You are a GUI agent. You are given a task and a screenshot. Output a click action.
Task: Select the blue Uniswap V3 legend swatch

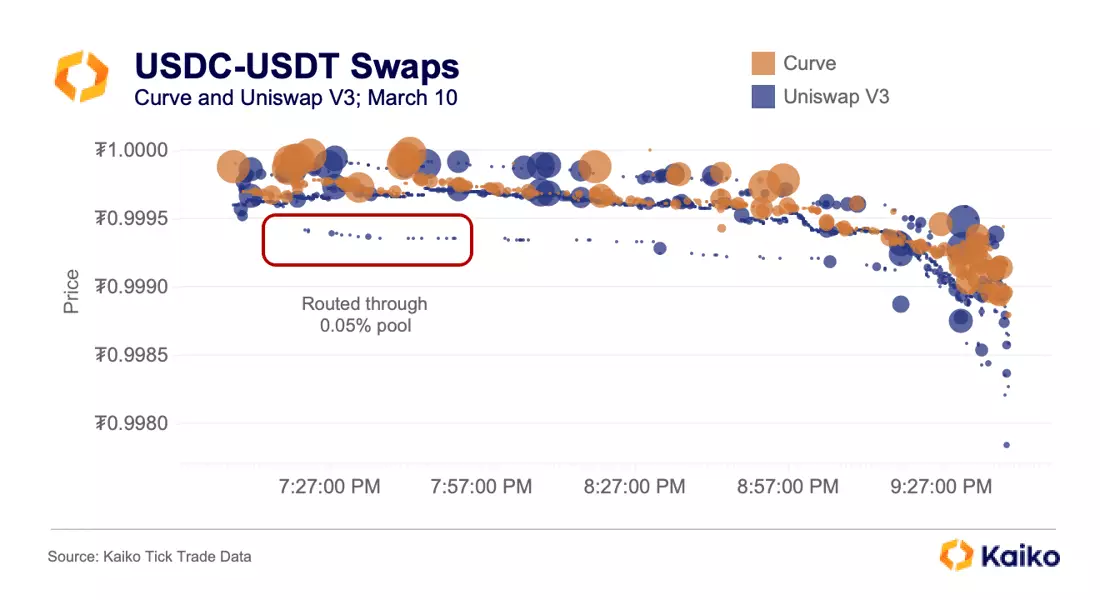763,96
